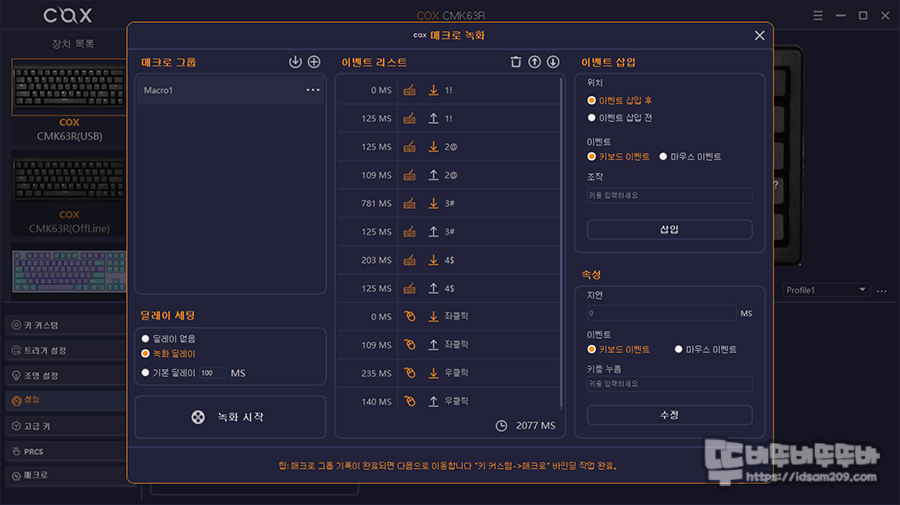This screenshot has height=505, width=900.
Task: Click recording reel icon in 녹화 시작
Action: (x=198, y=417)
